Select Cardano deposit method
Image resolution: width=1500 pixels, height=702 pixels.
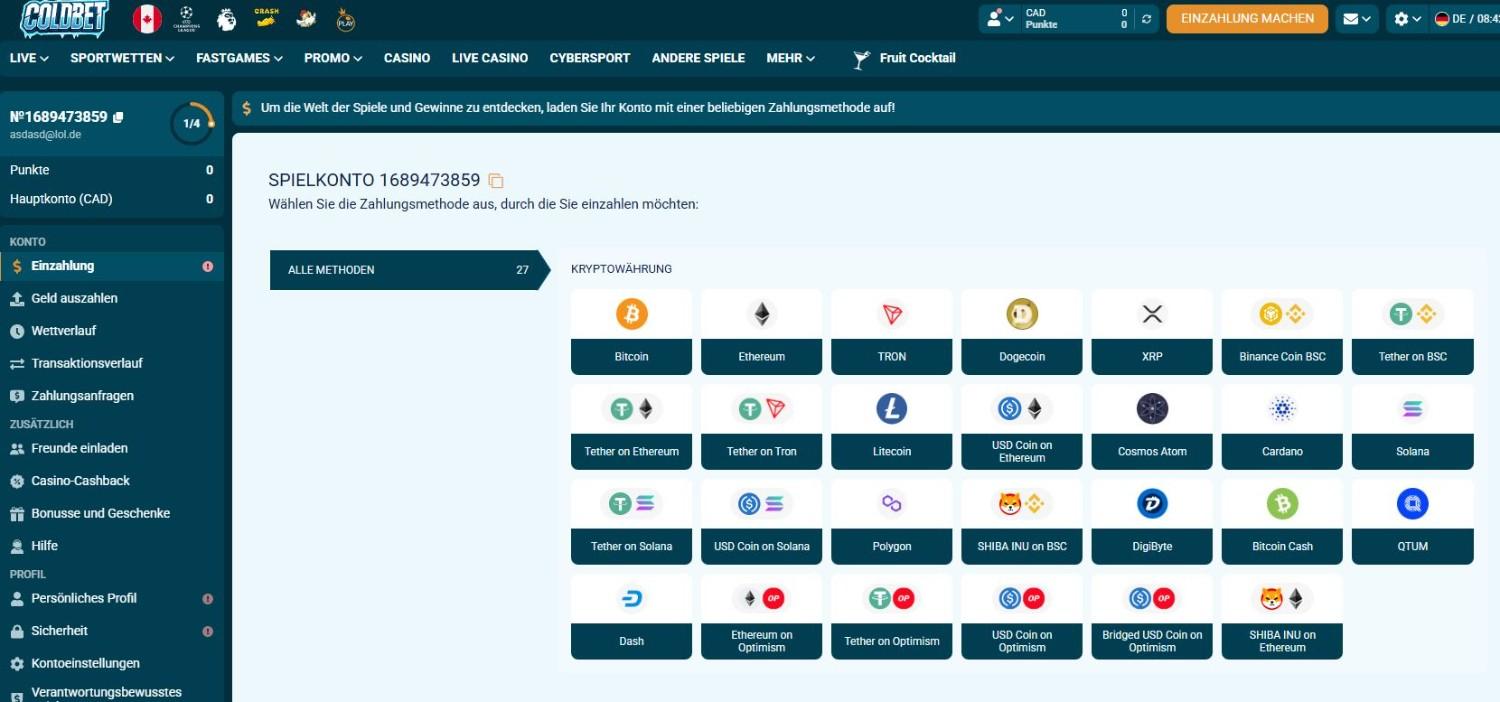click(x=1282, y=427)
